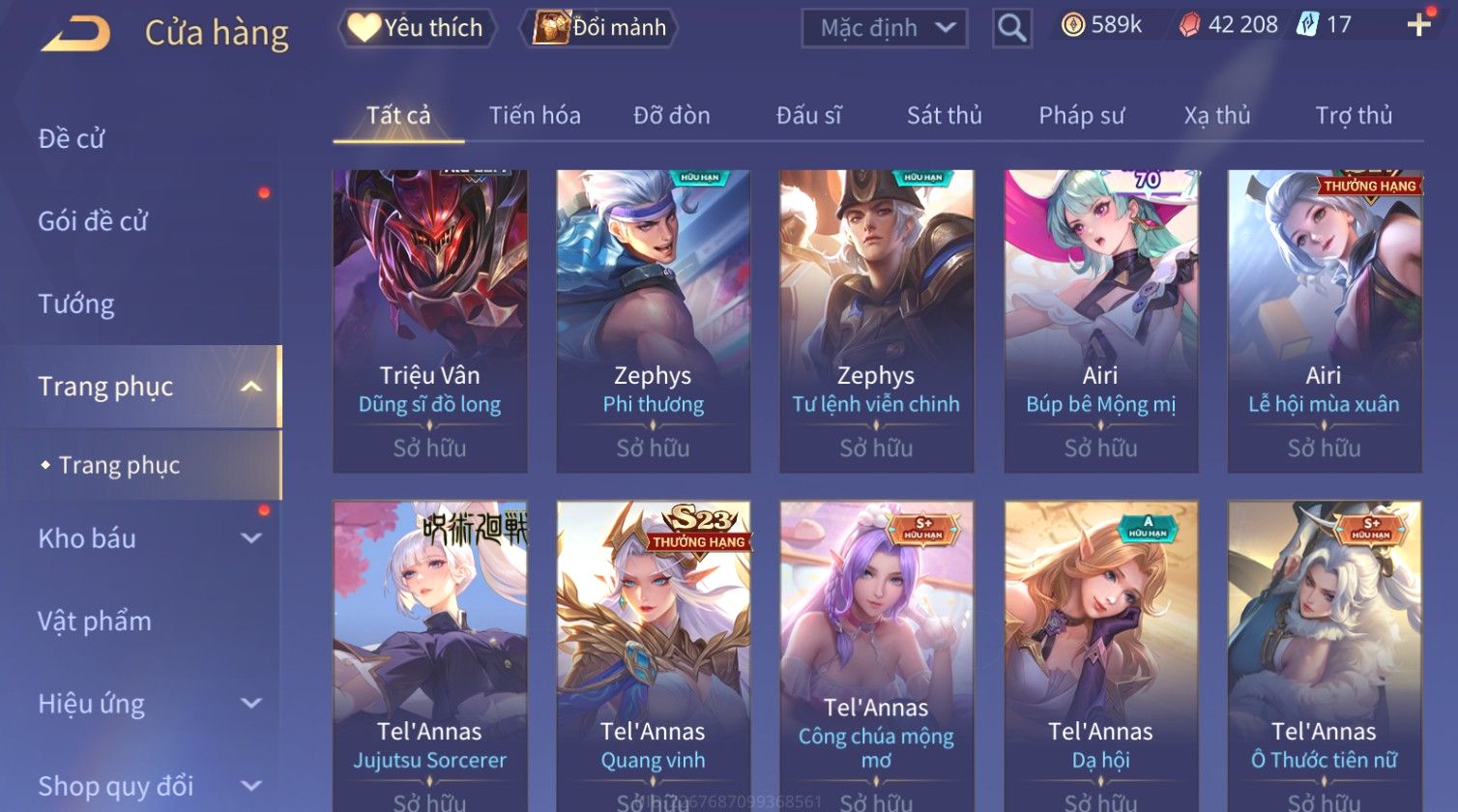Open the Mặc định sort dropdown
Screen dimensions: 1458x812
(884, 28)
